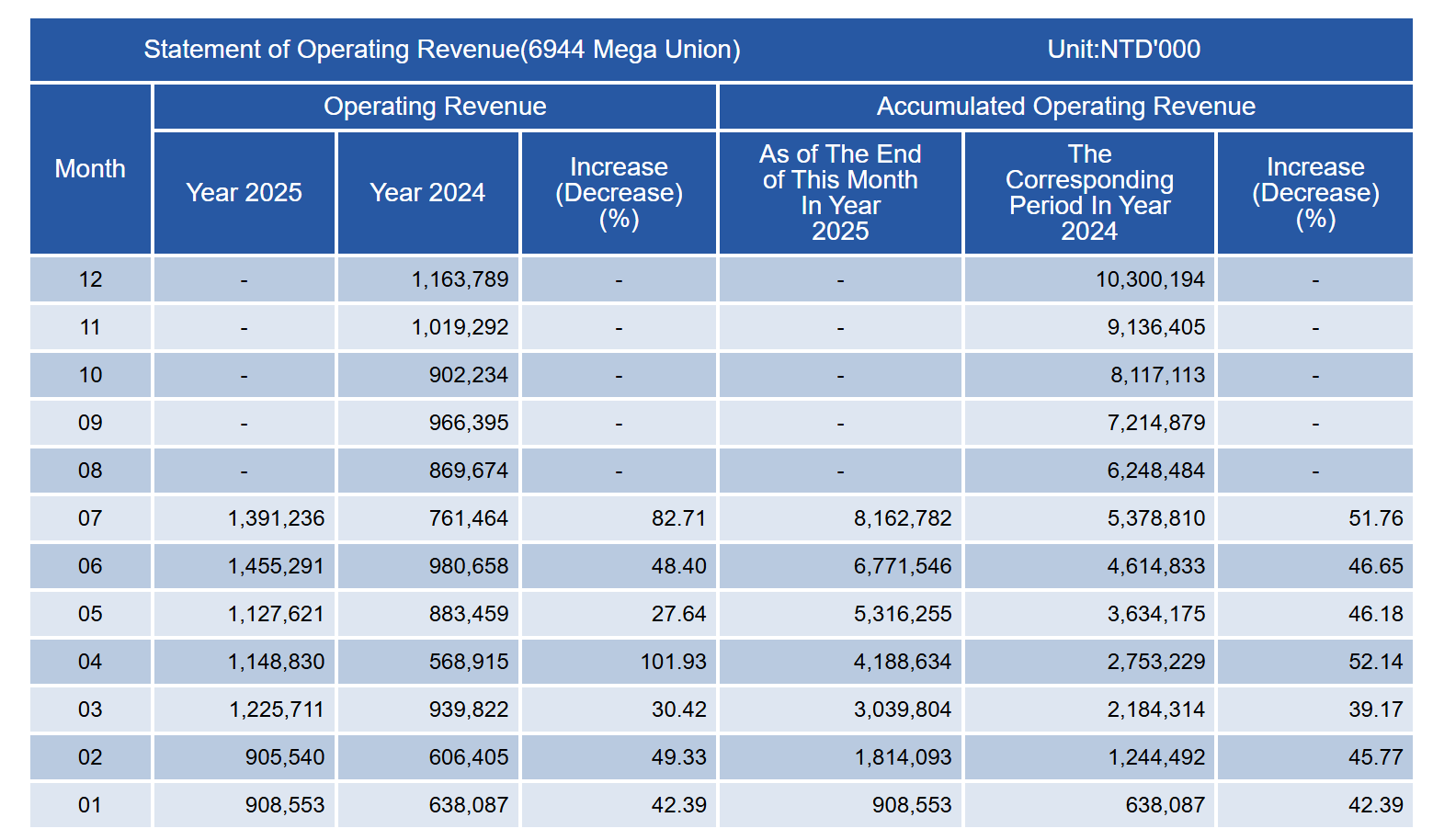The width and height of the screenshot is (1433, 840).
Task: Select month cell '06'
Action: point(90,566)
